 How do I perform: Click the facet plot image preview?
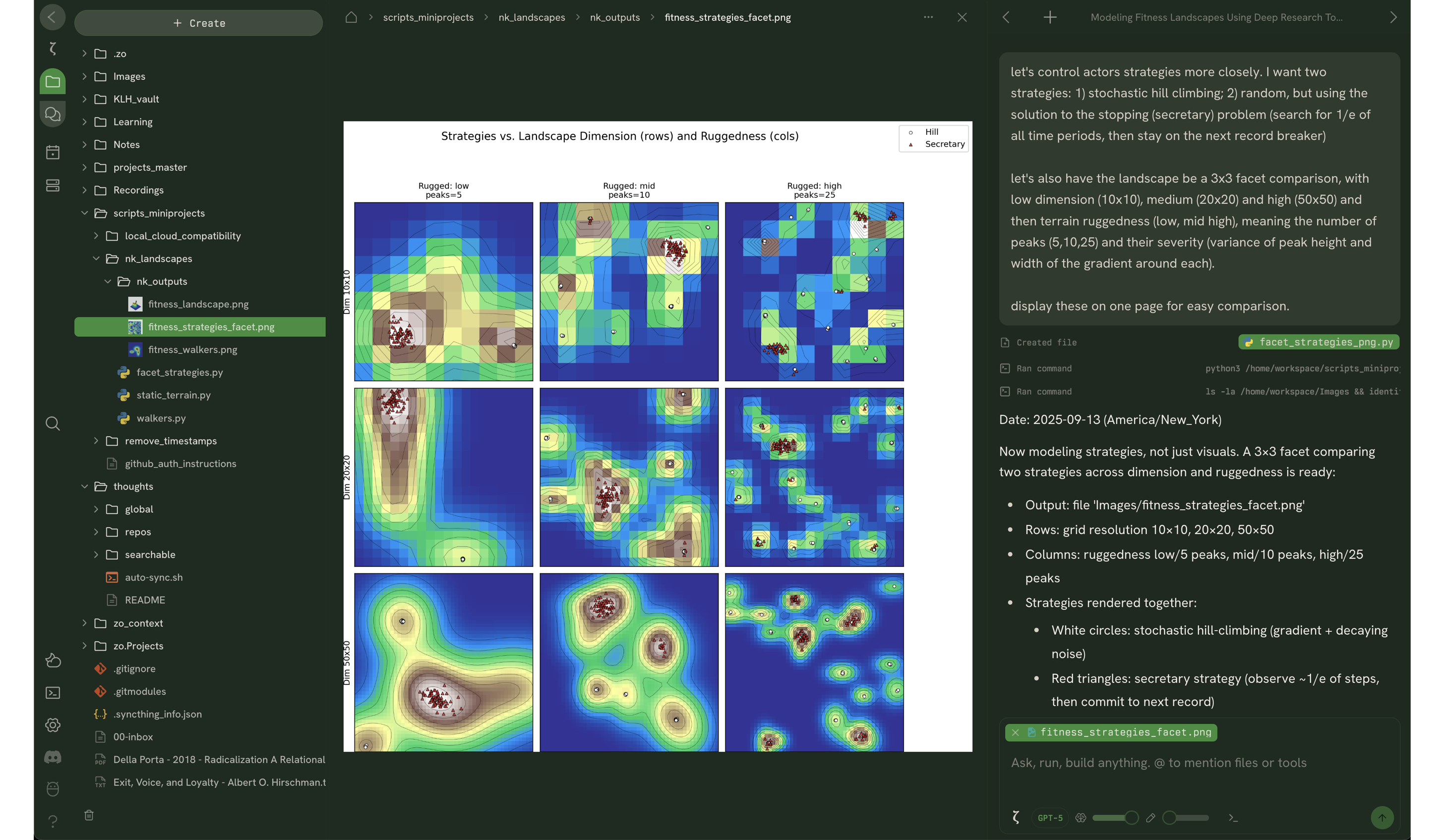click(658, 436)
